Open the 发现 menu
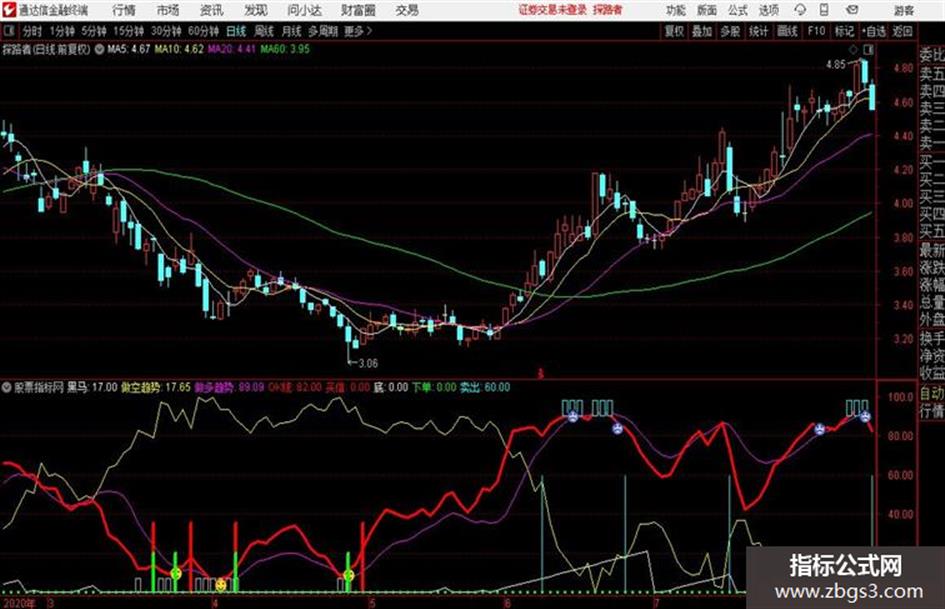The height and width of the screenshot is (609, 945). (256, 10)
